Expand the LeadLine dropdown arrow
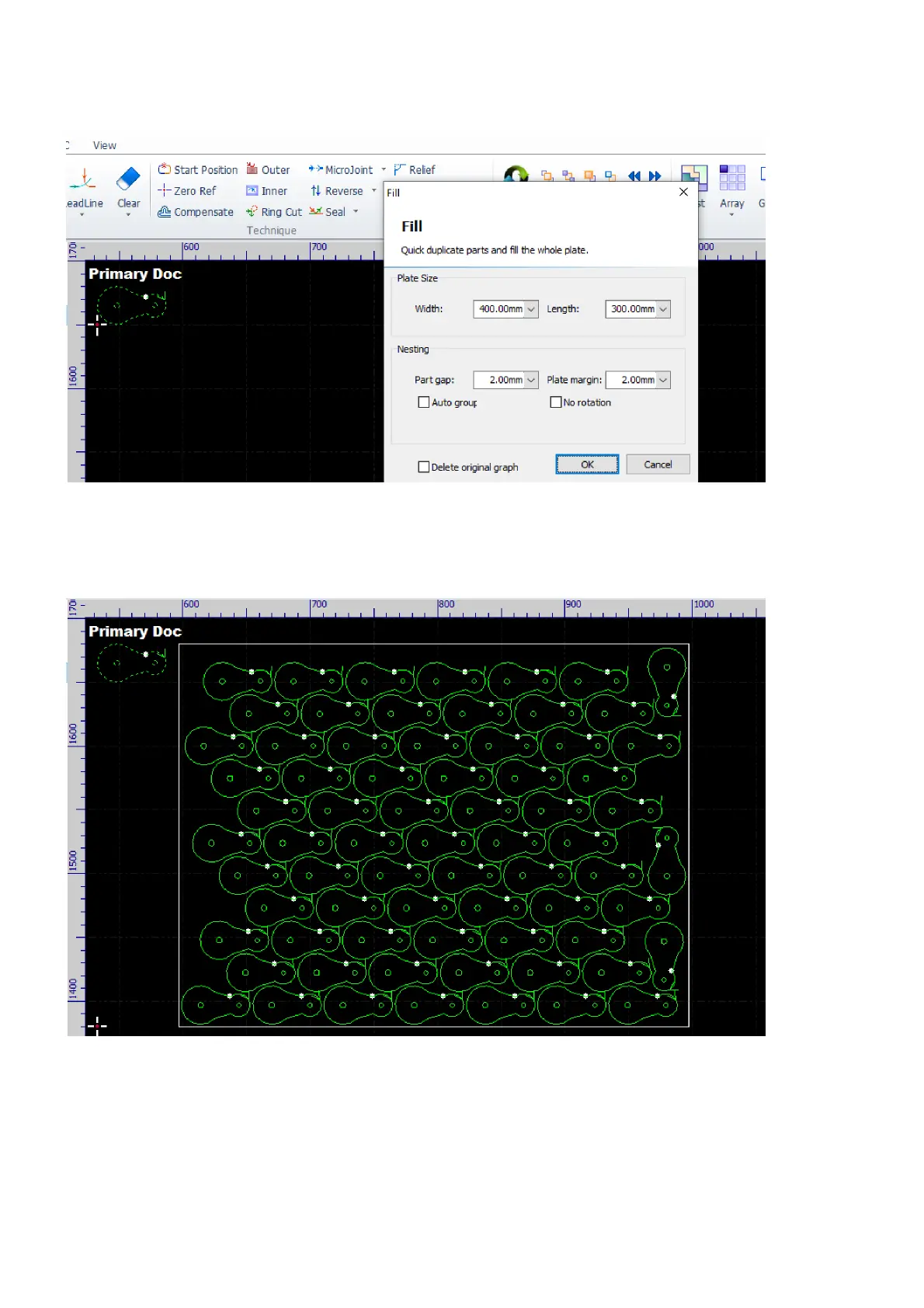The image size is (924, 1308). 82,215
